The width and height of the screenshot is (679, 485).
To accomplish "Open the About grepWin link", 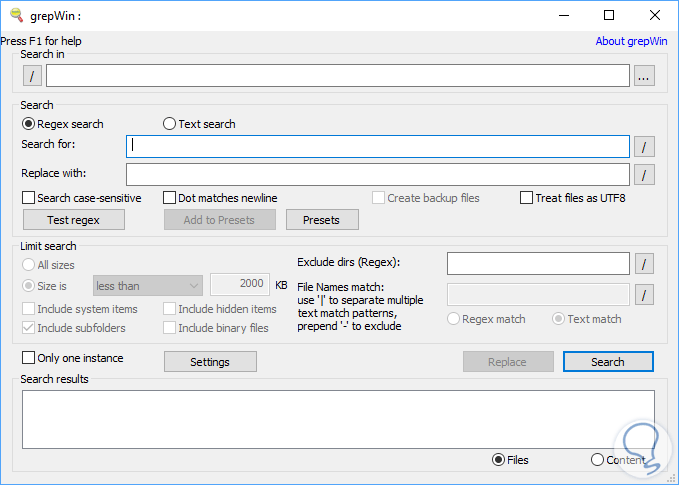I will pos(631,41).
